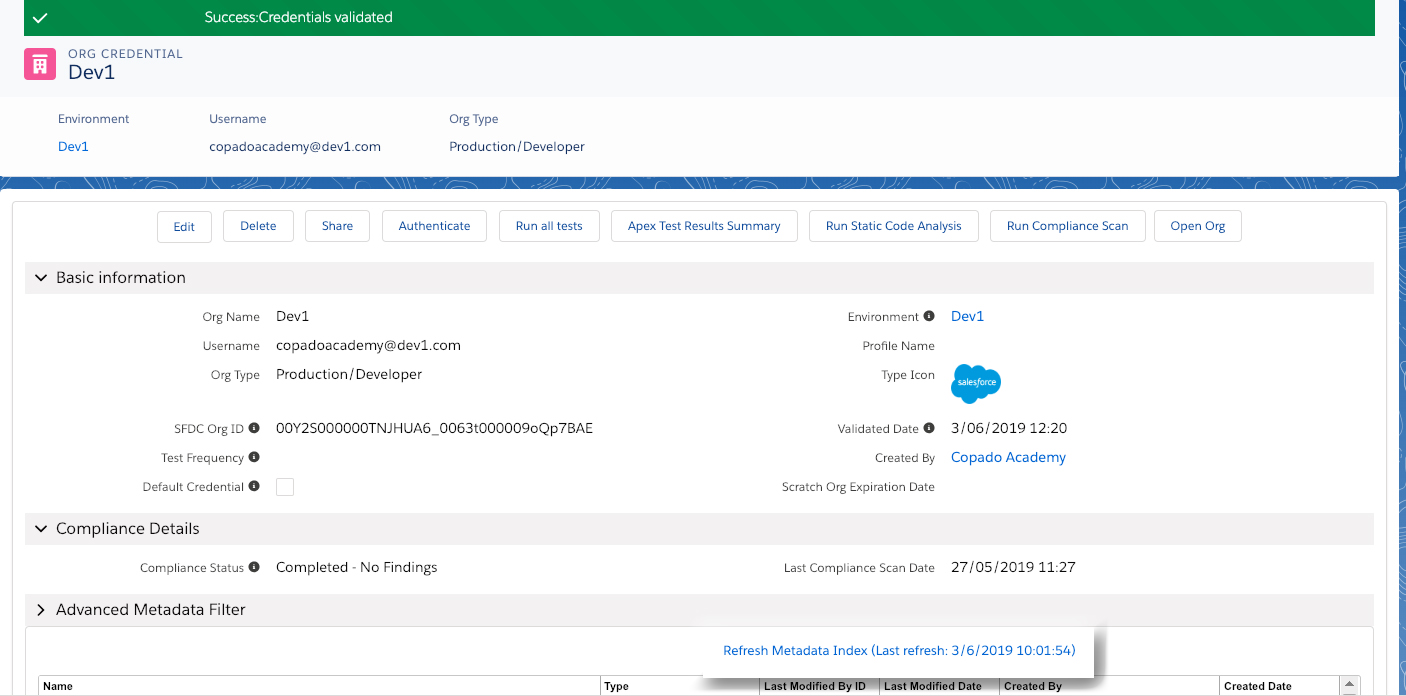This screenshot has width=1406, height=696.
Task: Click Completed - No Findings status text
Action: pyautogui.click(x=357, y=567)
